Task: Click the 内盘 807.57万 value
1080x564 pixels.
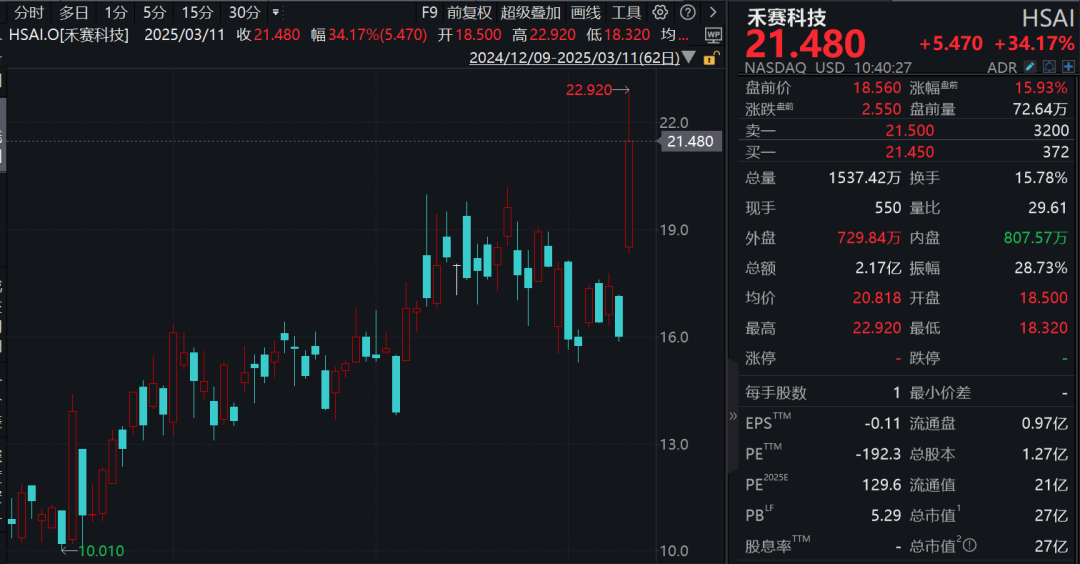Action: [1035, 238]
